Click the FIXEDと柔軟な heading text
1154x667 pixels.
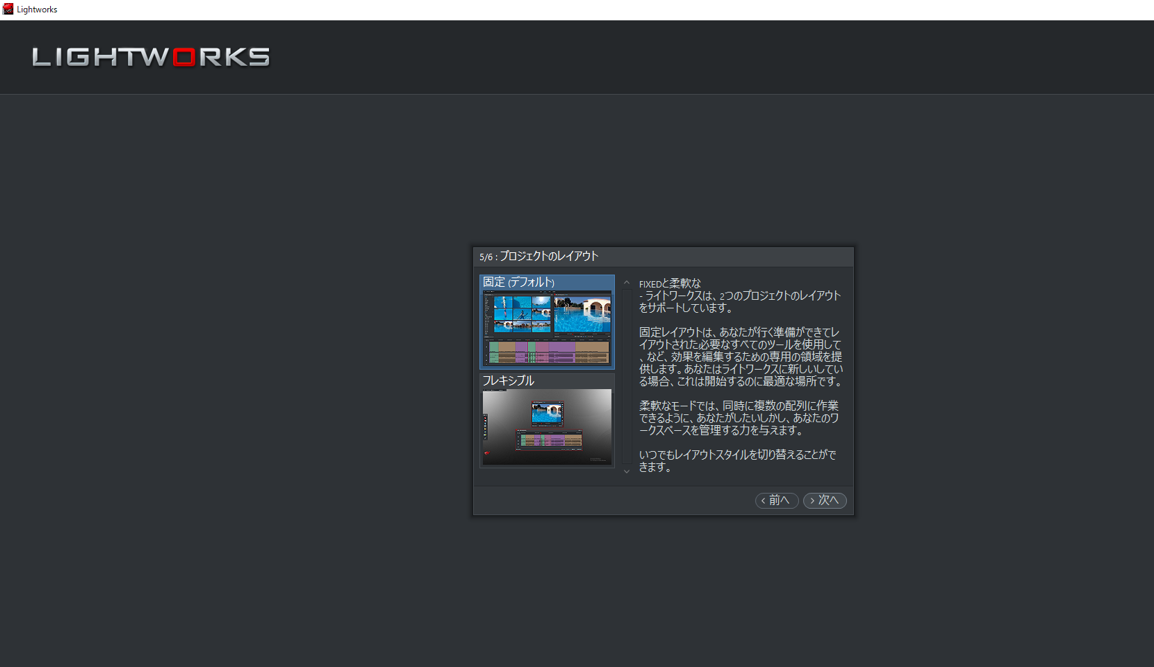[670, 283]
